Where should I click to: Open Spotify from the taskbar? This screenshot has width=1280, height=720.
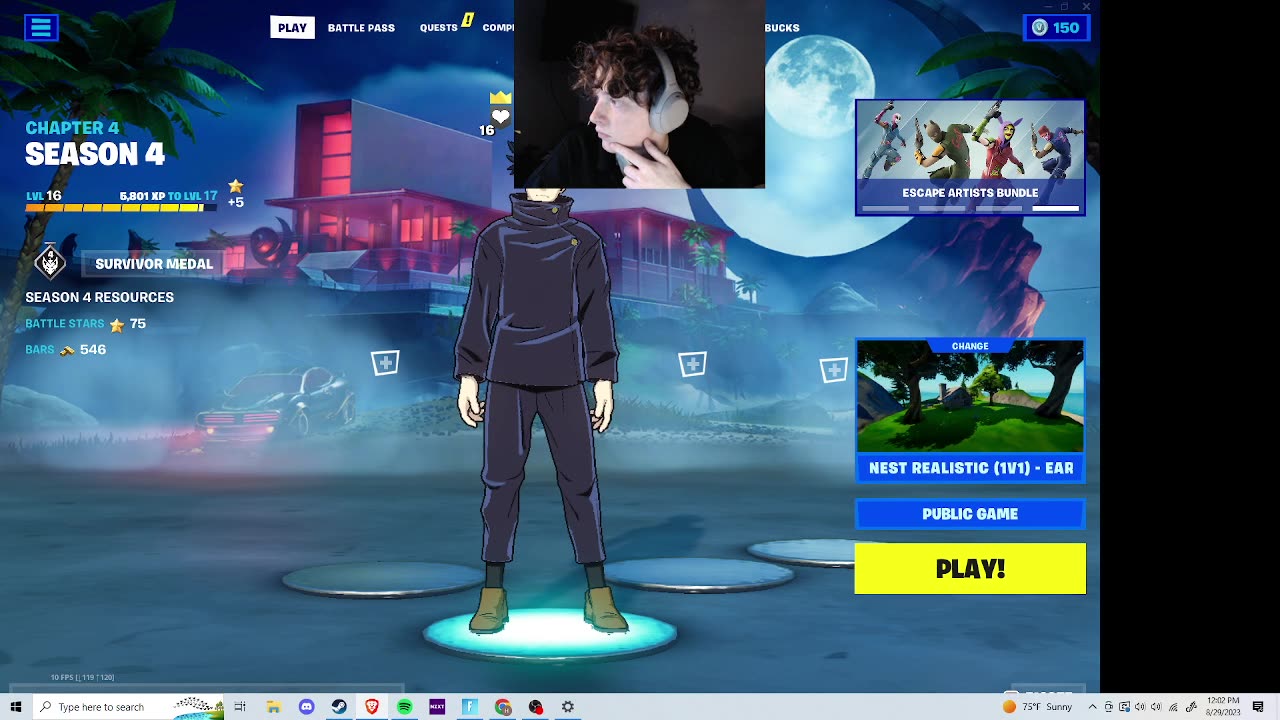click(x=404, y=707)
